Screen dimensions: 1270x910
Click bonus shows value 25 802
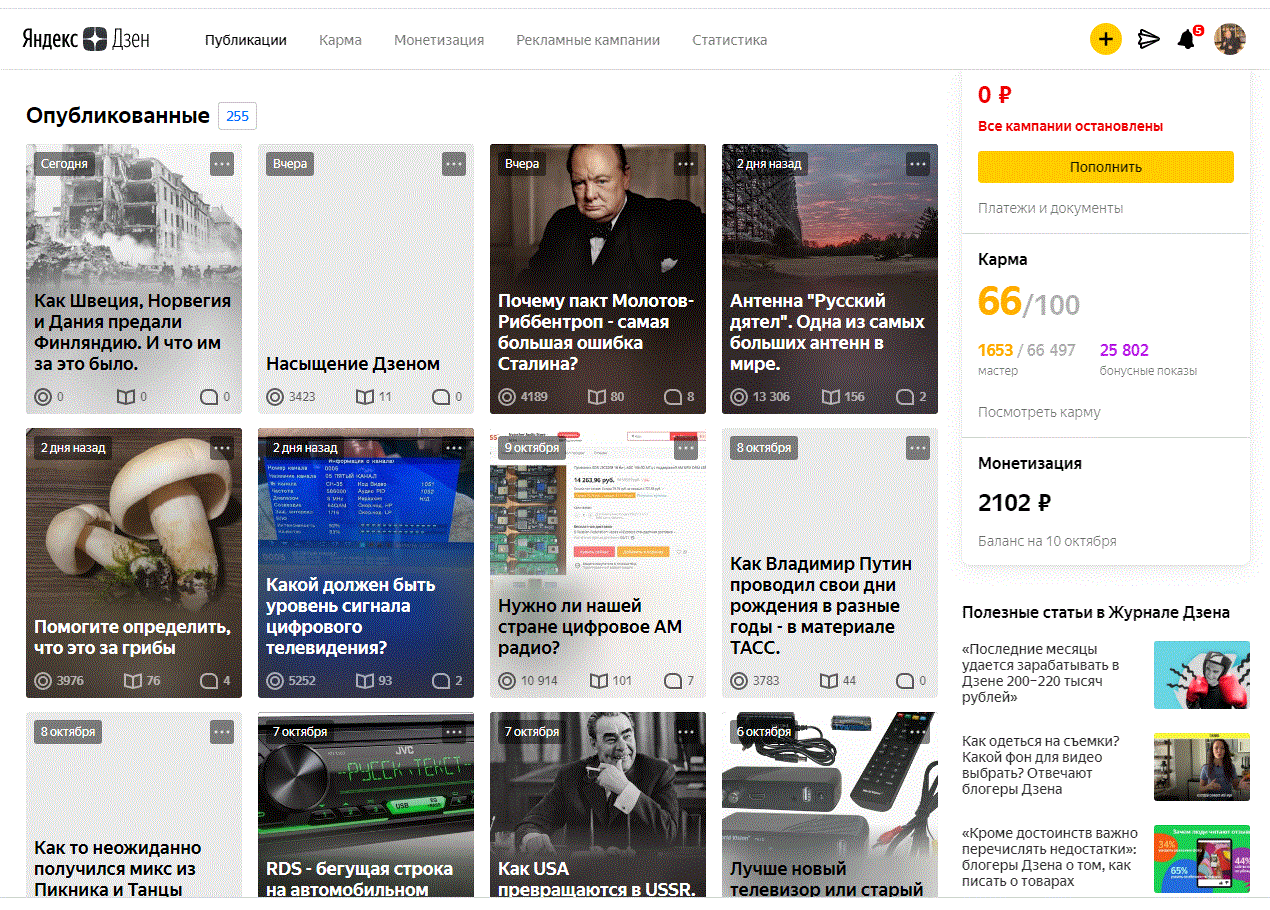pyautogui.click(x=1124, y=350)
